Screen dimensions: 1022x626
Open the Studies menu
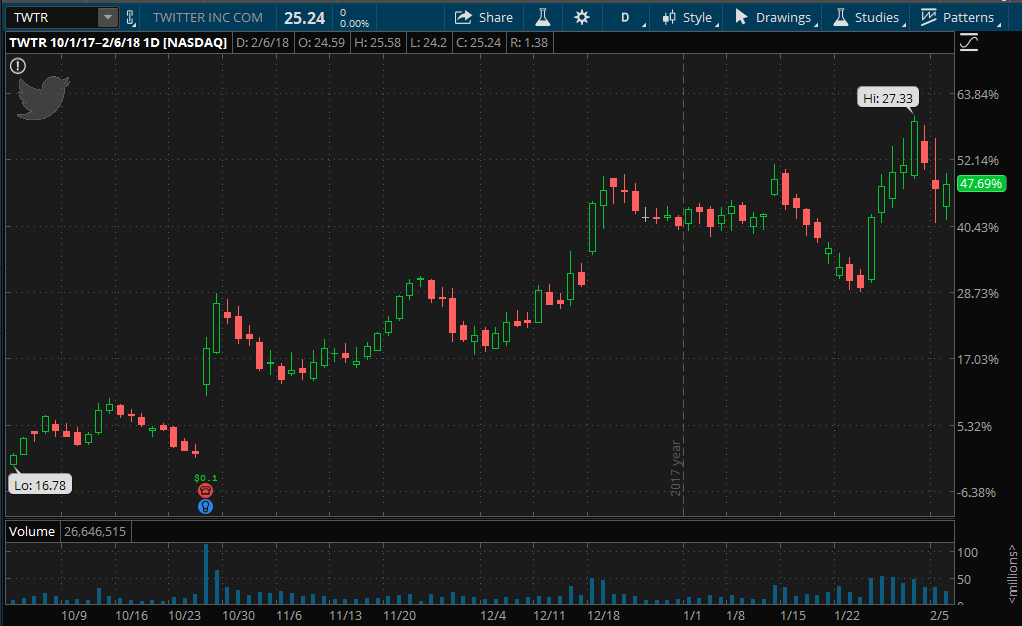point(868,18)
